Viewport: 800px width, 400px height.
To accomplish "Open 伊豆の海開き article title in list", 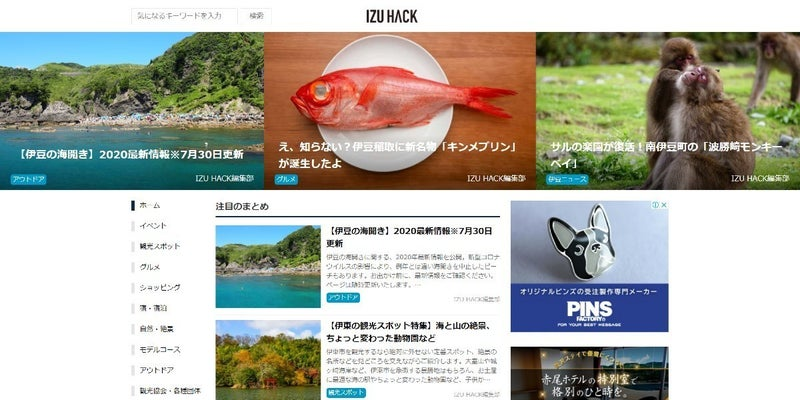I will click(x=410, y=237).
